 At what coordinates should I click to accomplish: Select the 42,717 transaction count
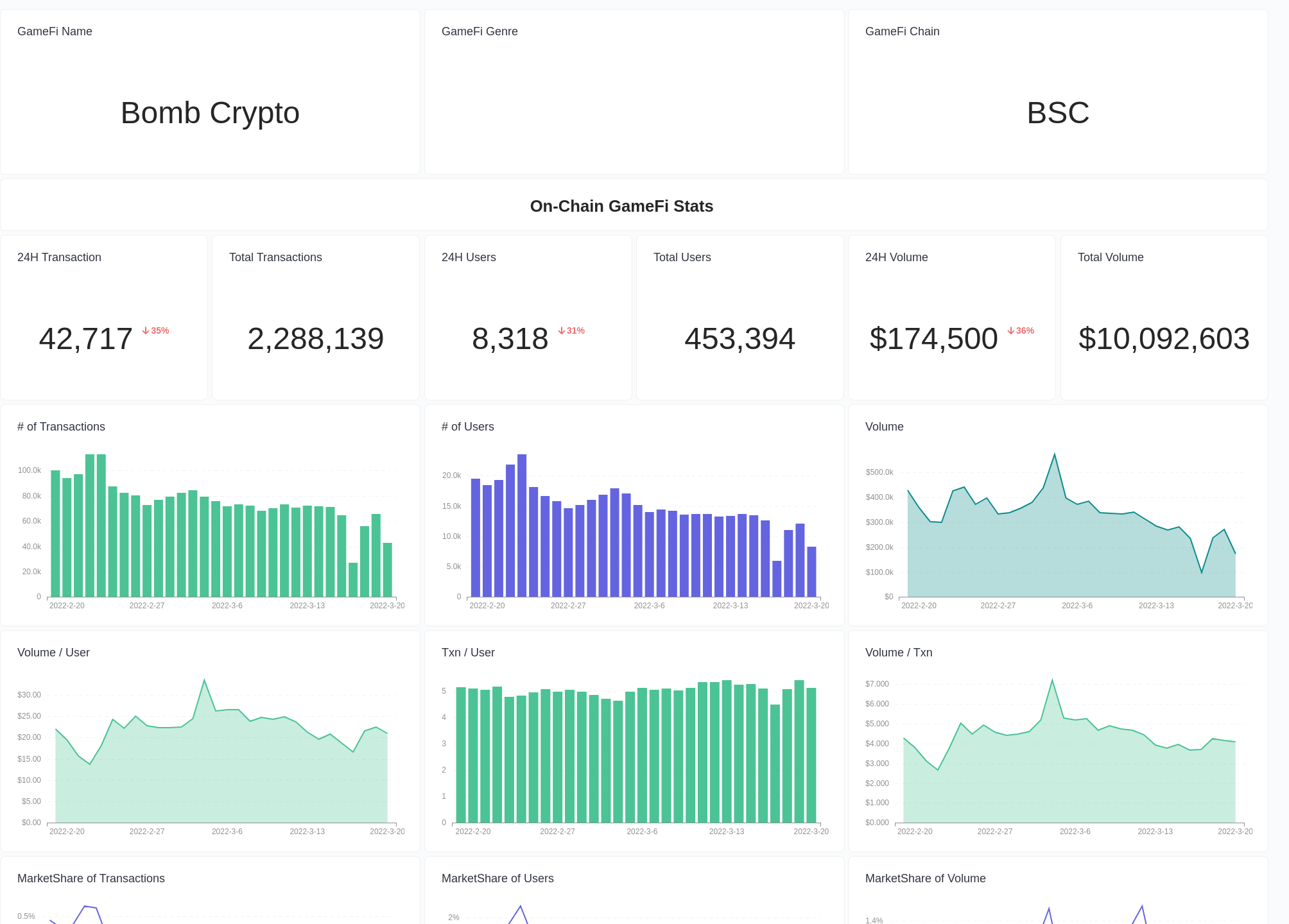(x=85, y=339)
